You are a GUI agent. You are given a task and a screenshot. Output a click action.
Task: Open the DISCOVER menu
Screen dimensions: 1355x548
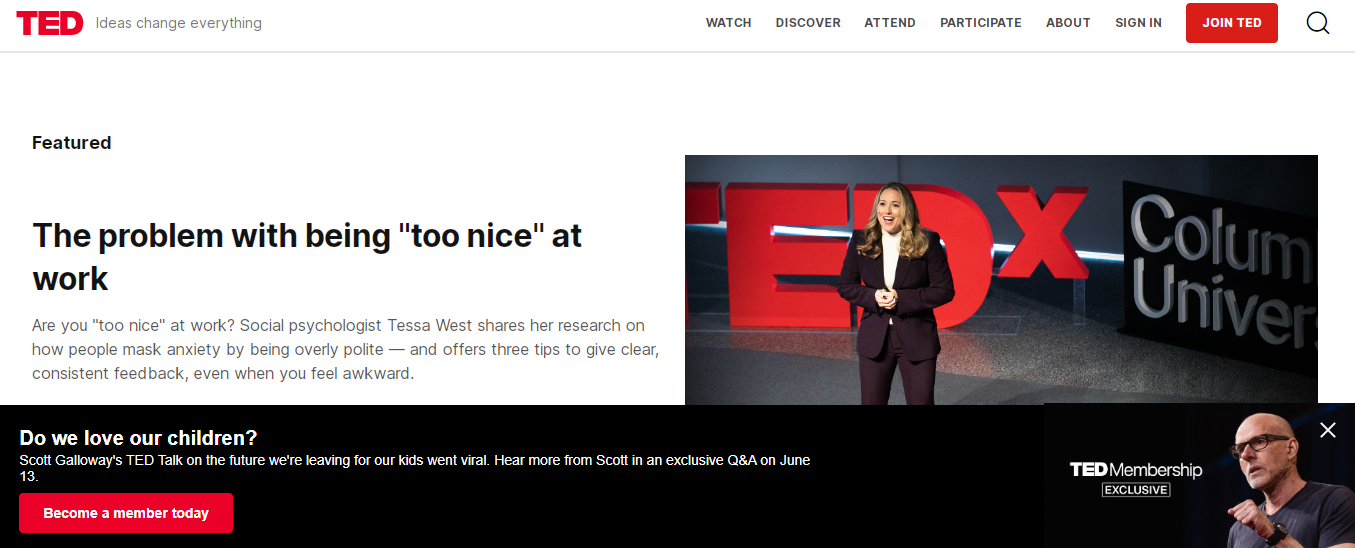pyautogui.click(x=808, y=23)
